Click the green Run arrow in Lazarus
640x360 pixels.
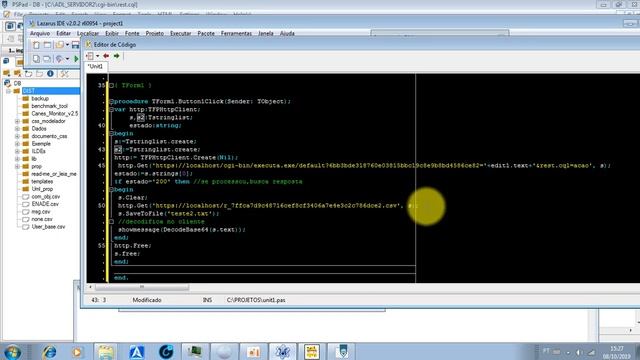pyautogui.click(x=76, y=59)
